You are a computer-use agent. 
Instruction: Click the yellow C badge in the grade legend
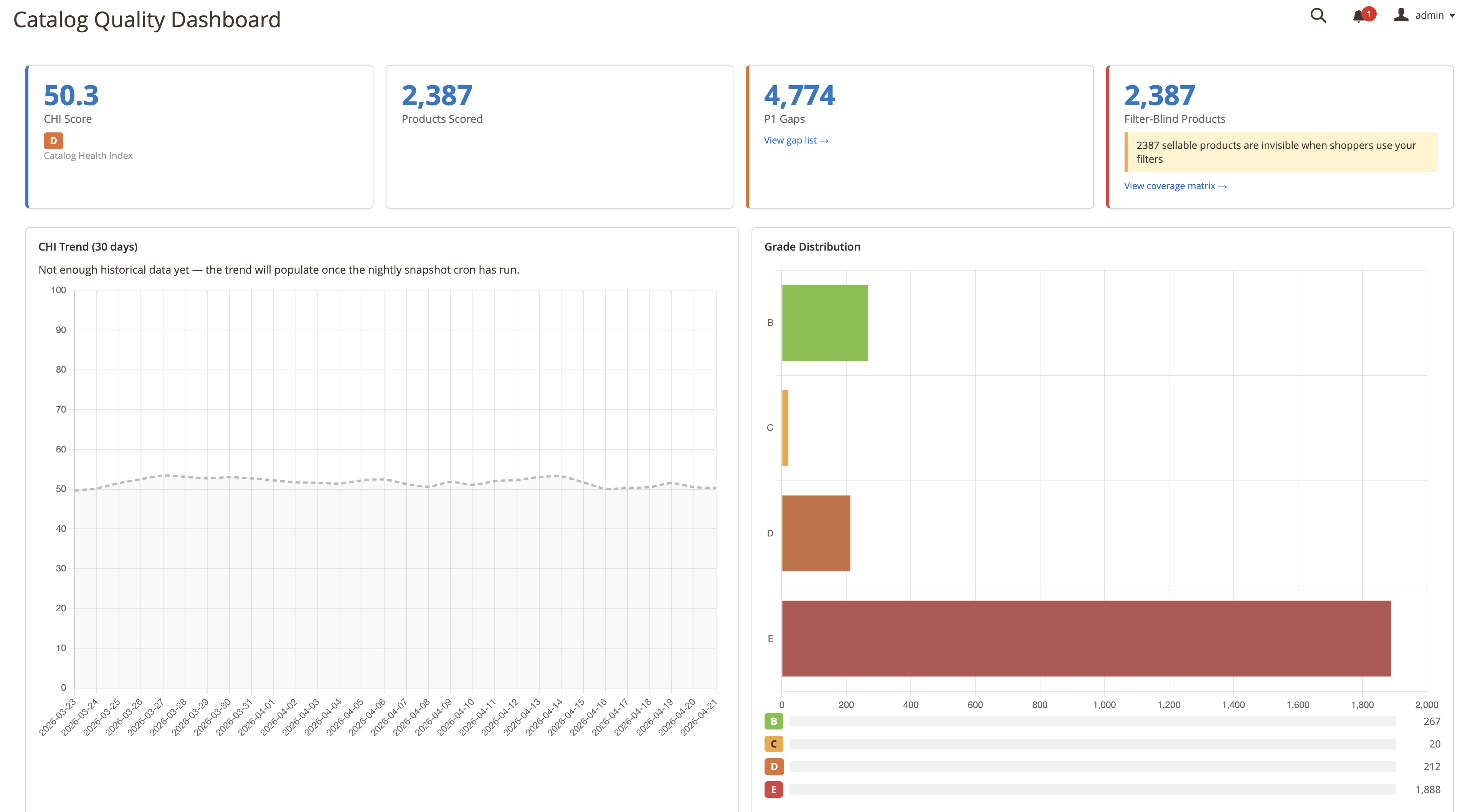pos(774,743)
